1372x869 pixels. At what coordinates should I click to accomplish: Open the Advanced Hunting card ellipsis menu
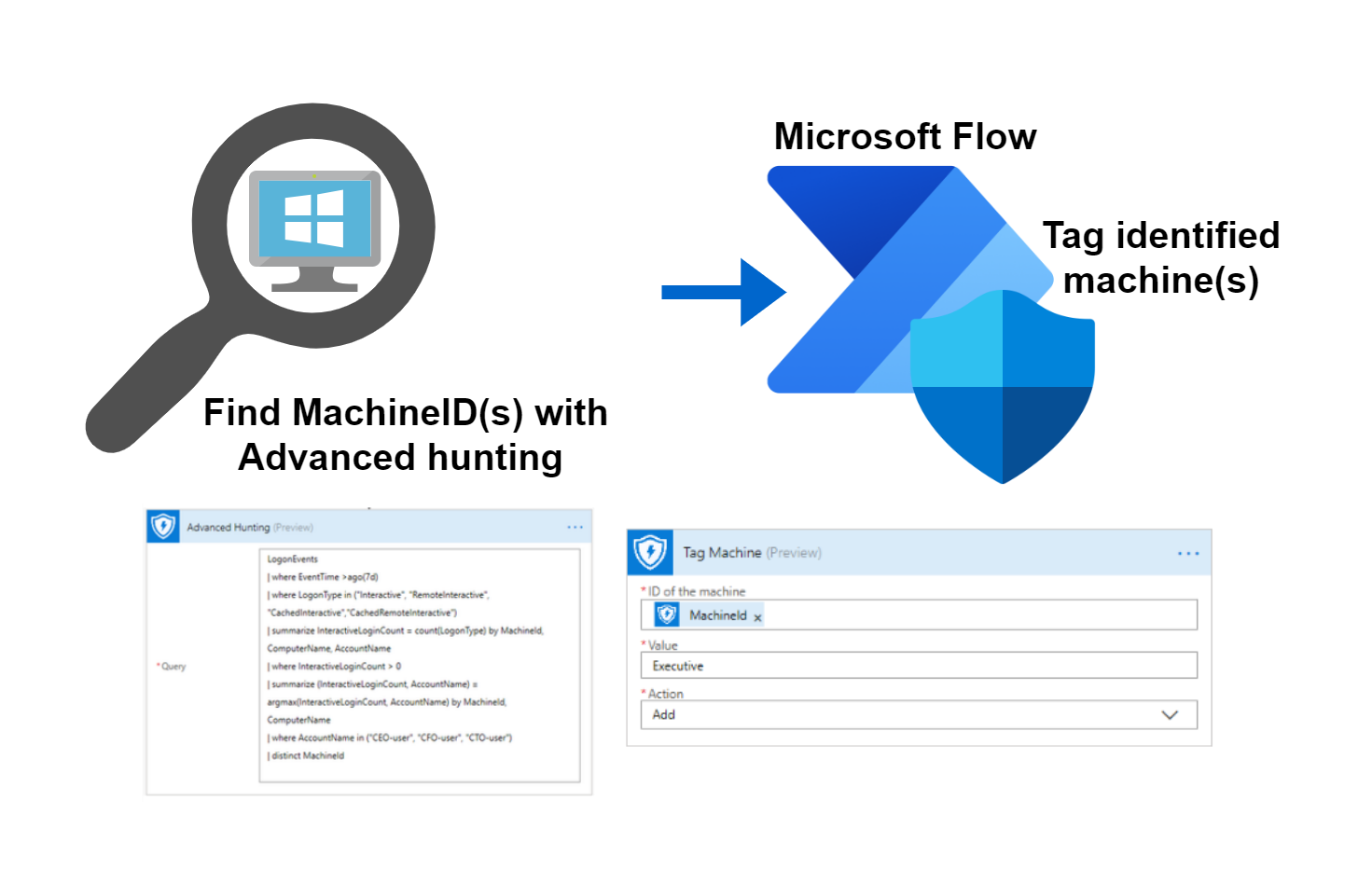575,528
